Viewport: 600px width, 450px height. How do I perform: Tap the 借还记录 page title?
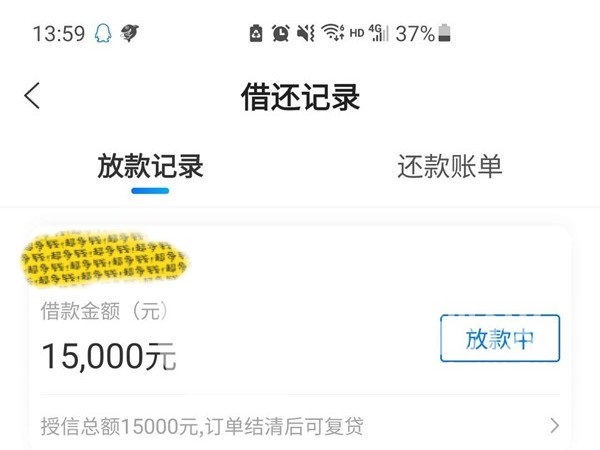pos(300,97)
